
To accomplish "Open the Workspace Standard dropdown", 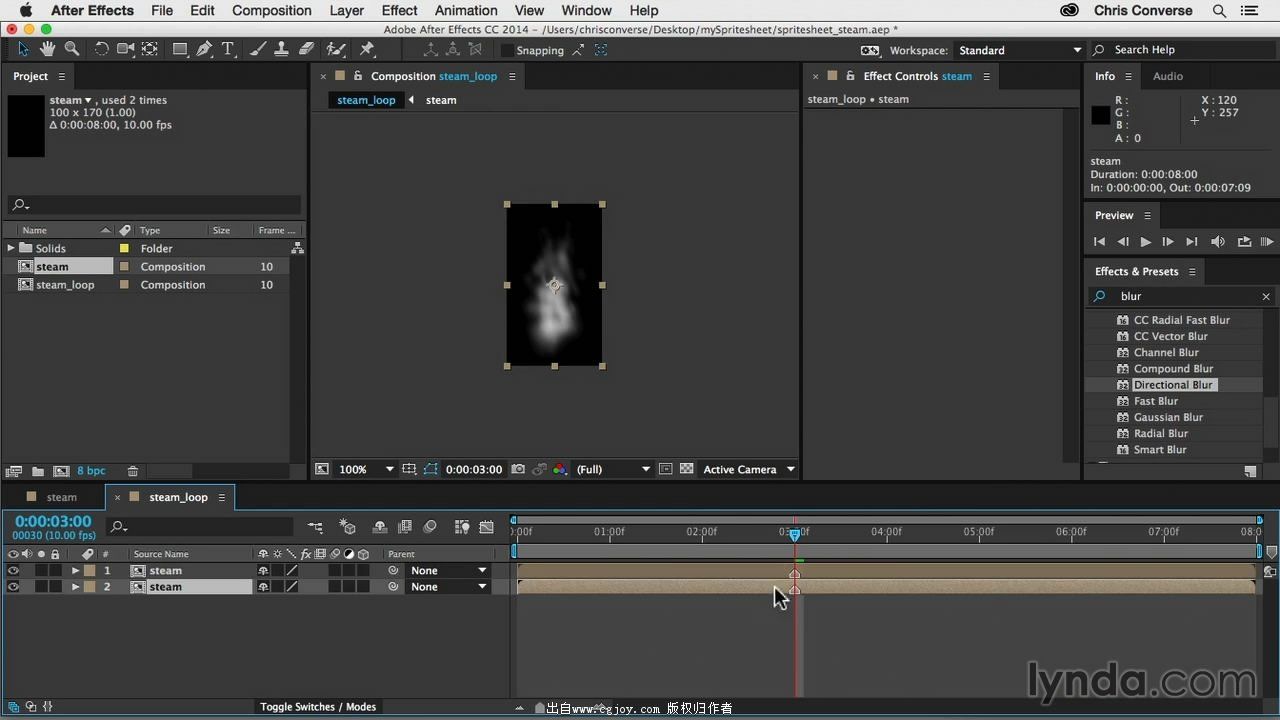I will click(1020, 50).
